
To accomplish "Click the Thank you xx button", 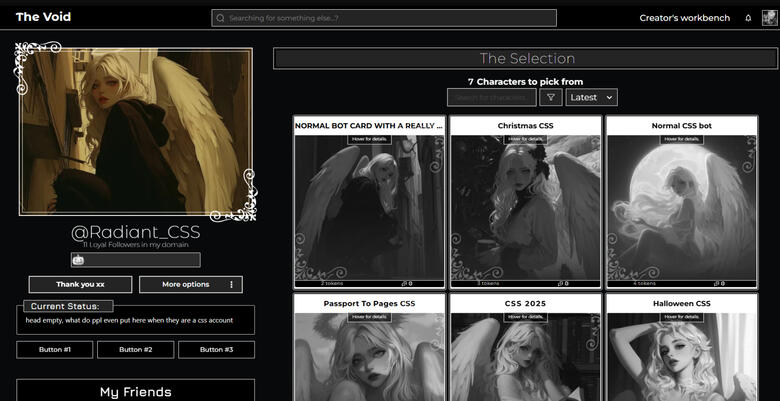I will tap(81, 285).
